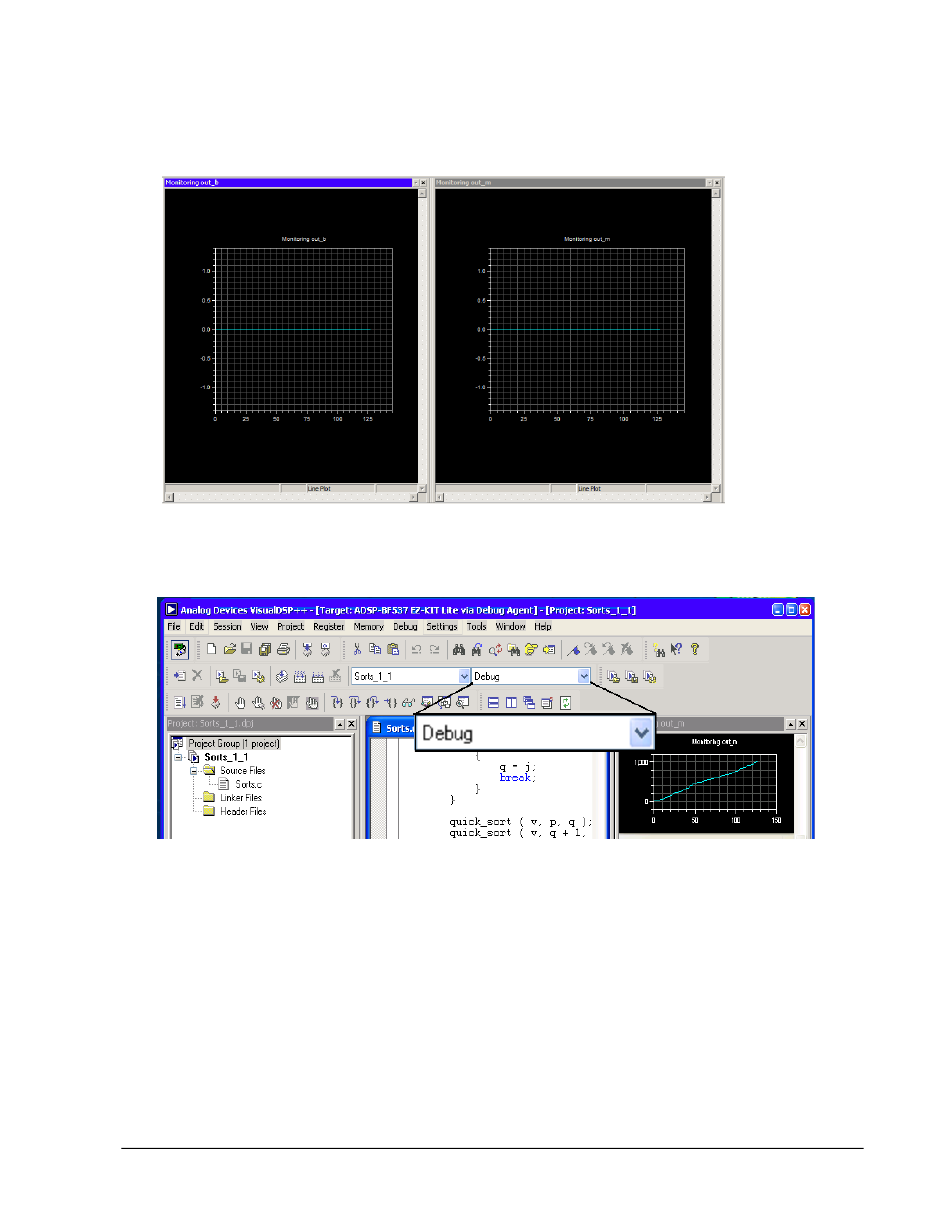The height and width of the screenshot is (1232, 950).
Task: Click the Find binoculars icon
Action: [459, 649]
